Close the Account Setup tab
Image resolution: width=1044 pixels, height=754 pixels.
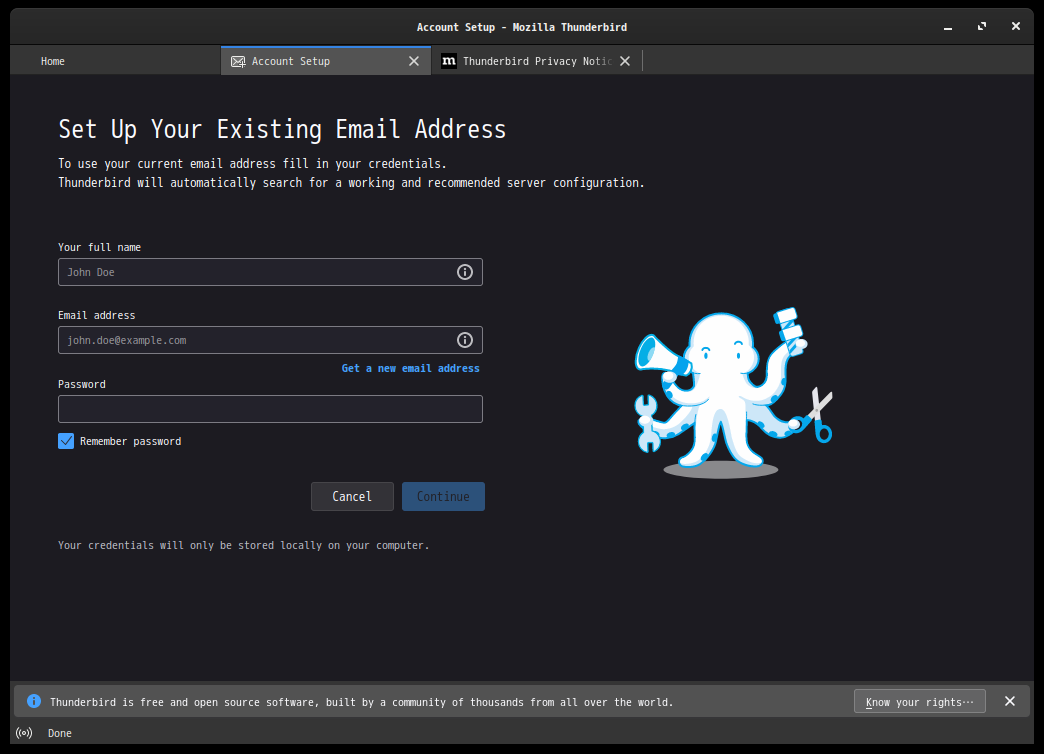click(x=414, y=61)
